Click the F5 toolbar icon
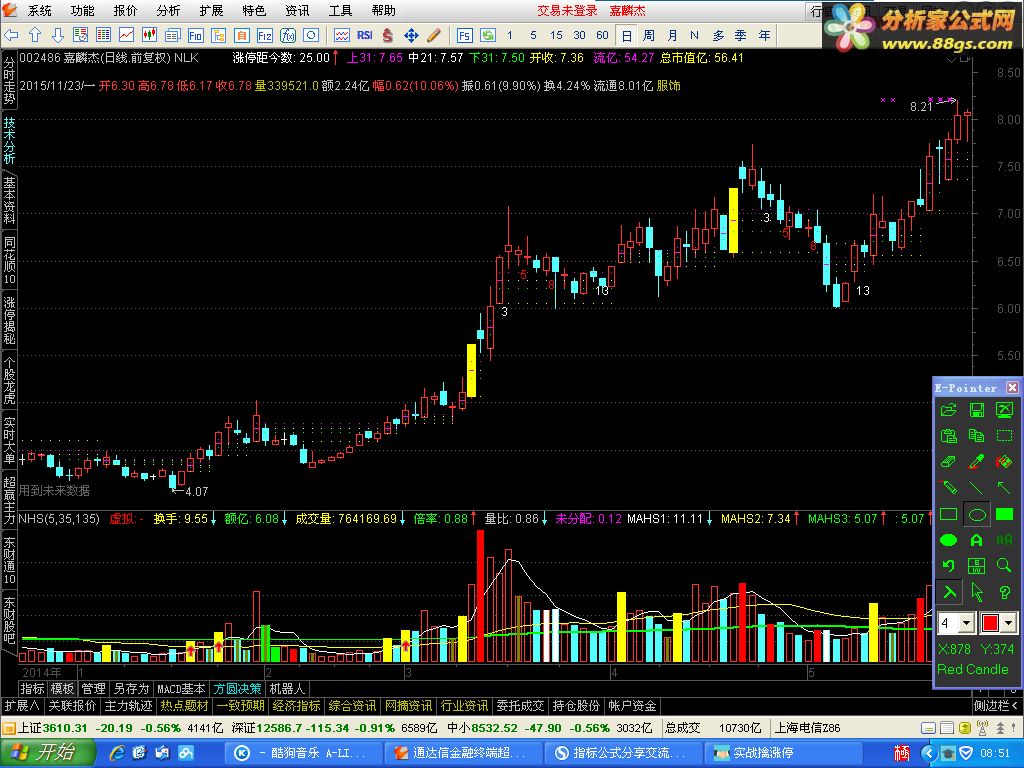 (x=464, y=35)
